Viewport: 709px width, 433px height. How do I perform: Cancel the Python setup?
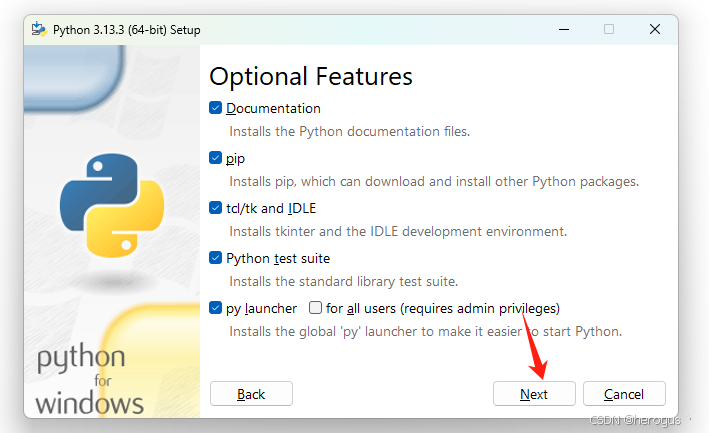[x=624, y=394]
